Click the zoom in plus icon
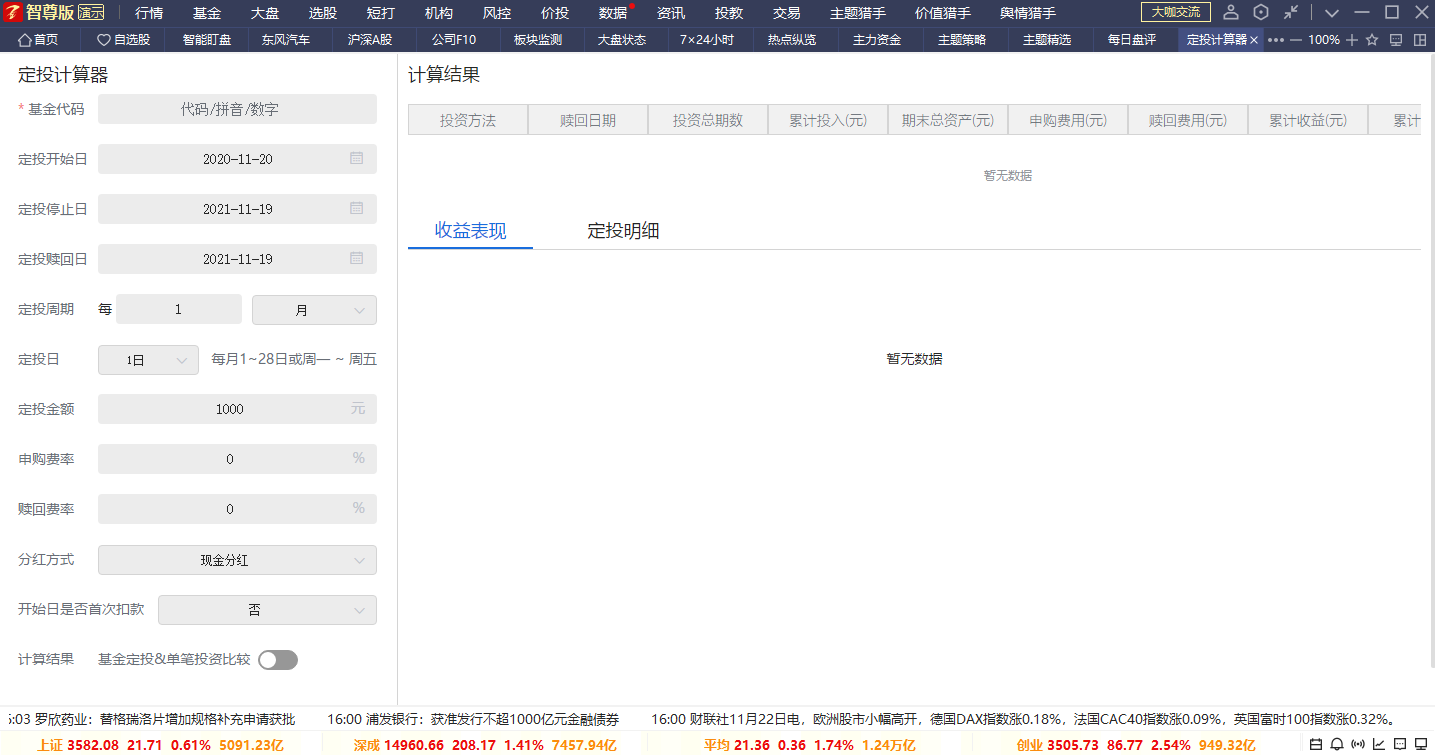1435x755 pixels. [x=1352, y=40]
